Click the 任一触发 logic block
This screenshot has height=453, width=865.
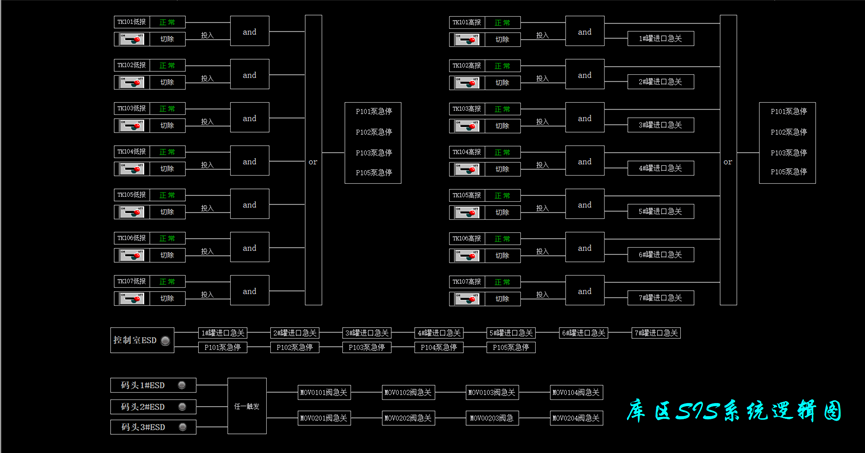pyautogui.click(x=248, y=406)
